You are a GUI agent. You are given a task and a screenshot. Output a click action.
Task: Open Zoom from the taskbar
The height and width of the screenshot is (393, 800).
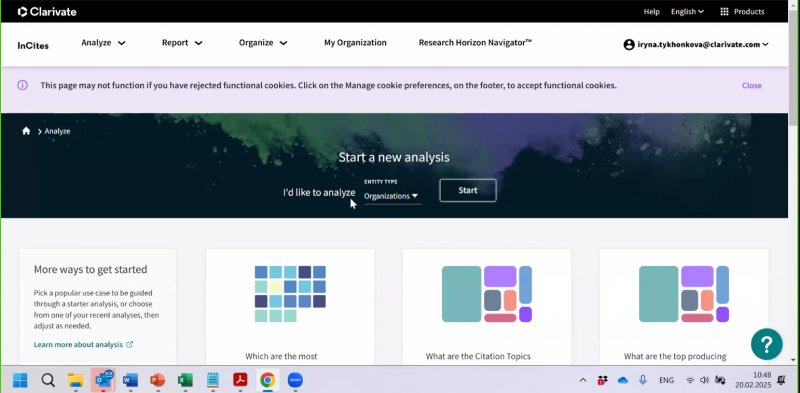pos(295,380)
